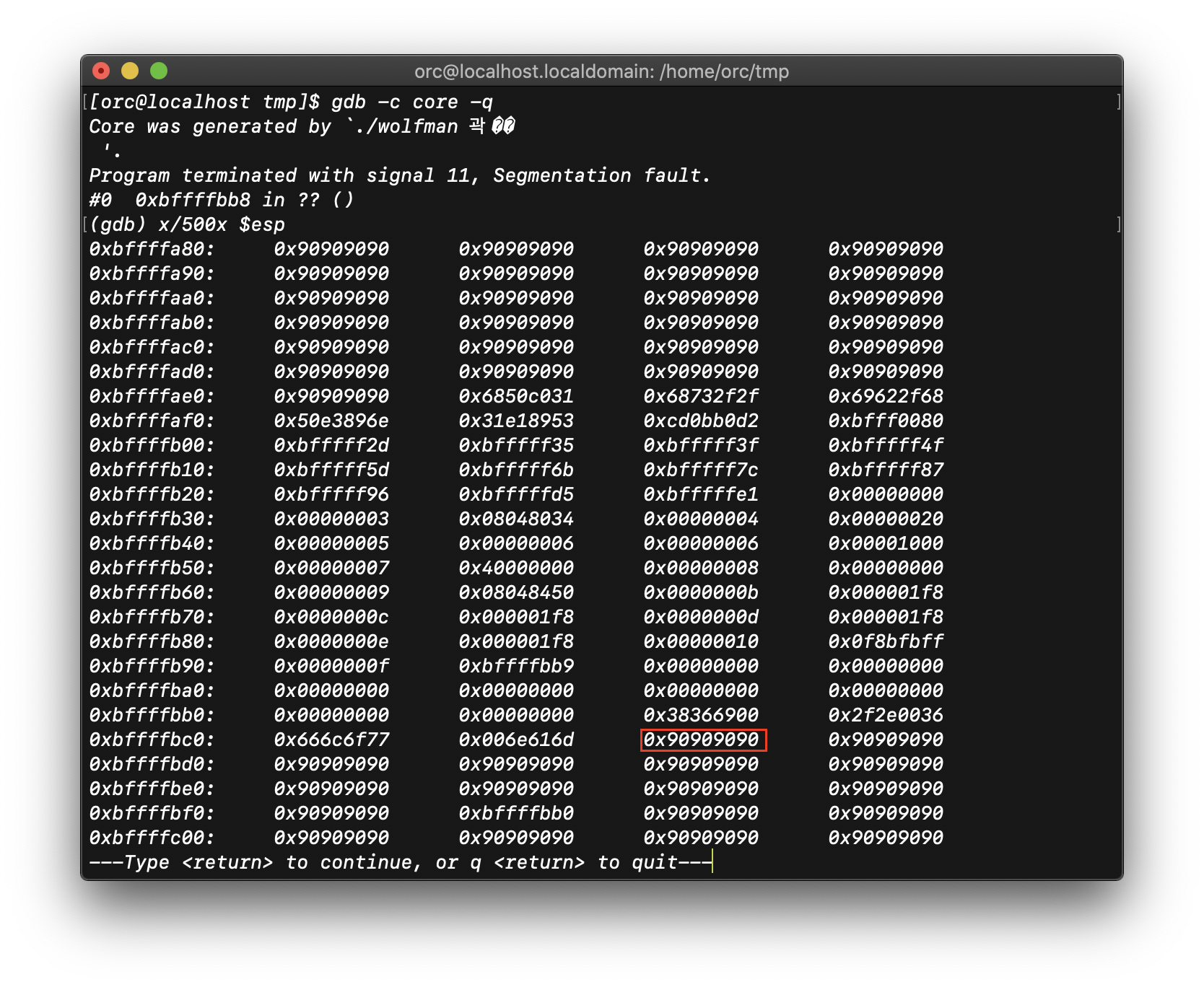Click 'Core was generated by' line

click(x=302, y=127)
